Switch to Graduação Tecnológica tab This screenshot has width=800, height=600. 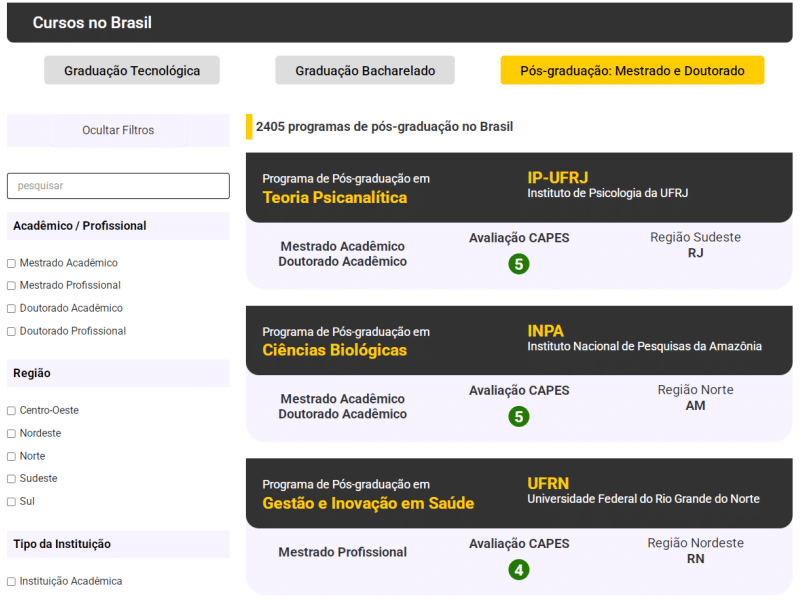(132, 71)
